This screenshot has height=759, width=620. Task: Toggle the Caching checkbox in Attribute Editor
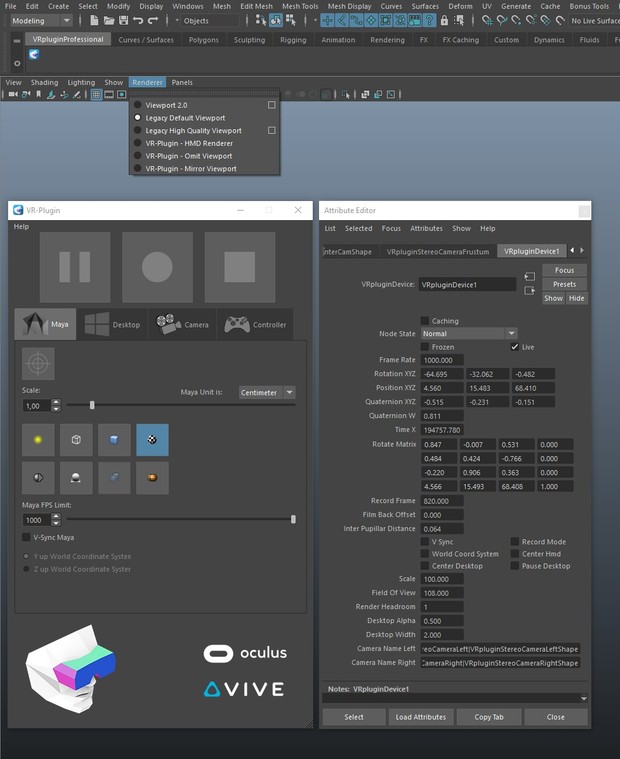click(x=425, y=320)
